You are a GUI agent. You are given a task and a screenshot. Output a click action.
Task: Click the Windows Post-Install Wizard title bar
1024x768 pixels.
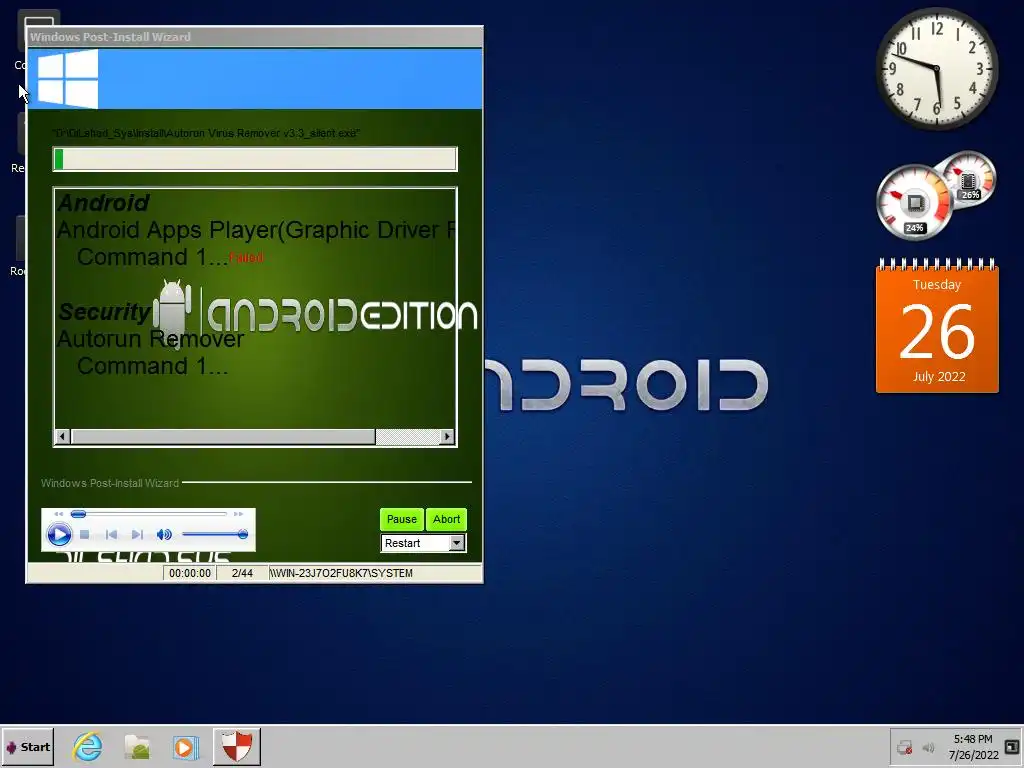point(255,37)
